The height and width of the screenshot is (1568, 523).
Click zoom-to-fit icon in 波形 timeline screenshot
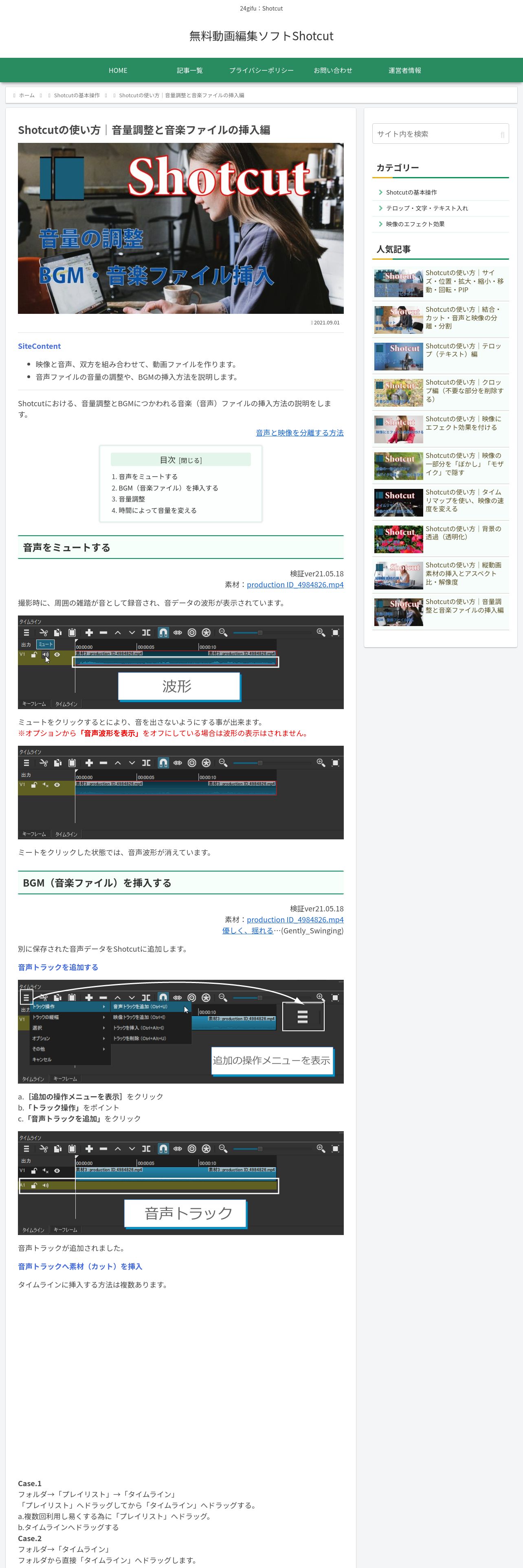pos(335,633)
